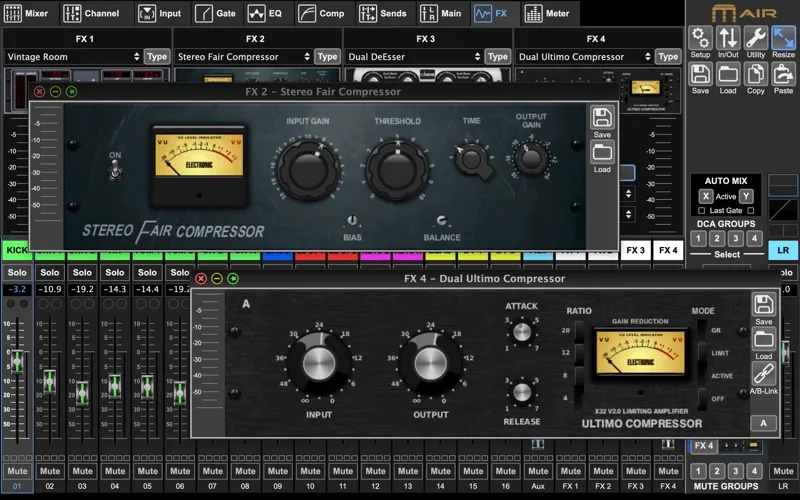Open the In/Out routing icon
Image resolution: width=800 pixels, height=500 pixels.
coord(728,38)
